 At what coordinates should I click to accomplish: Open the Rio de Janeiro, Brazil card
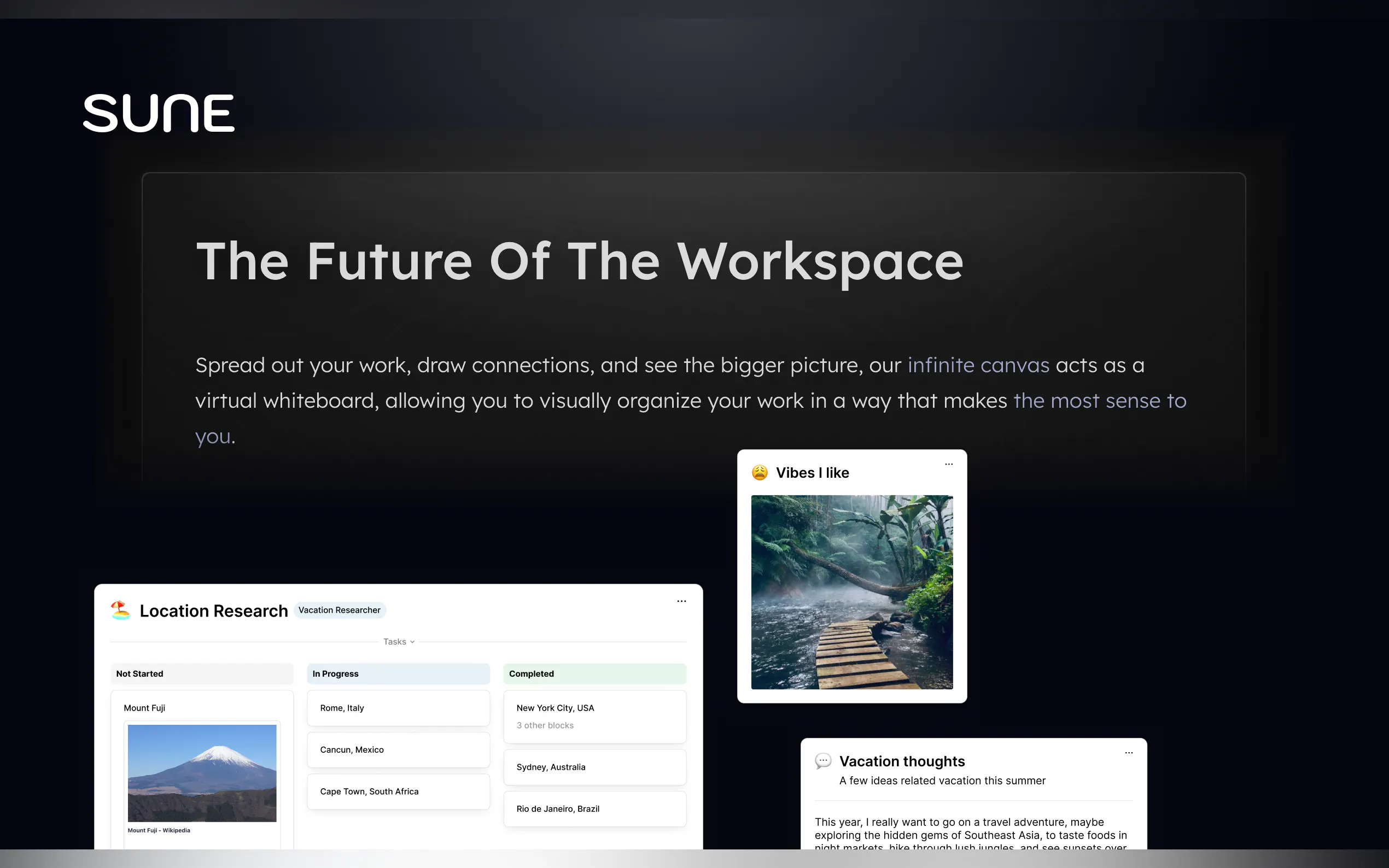[x=594, y=808]
